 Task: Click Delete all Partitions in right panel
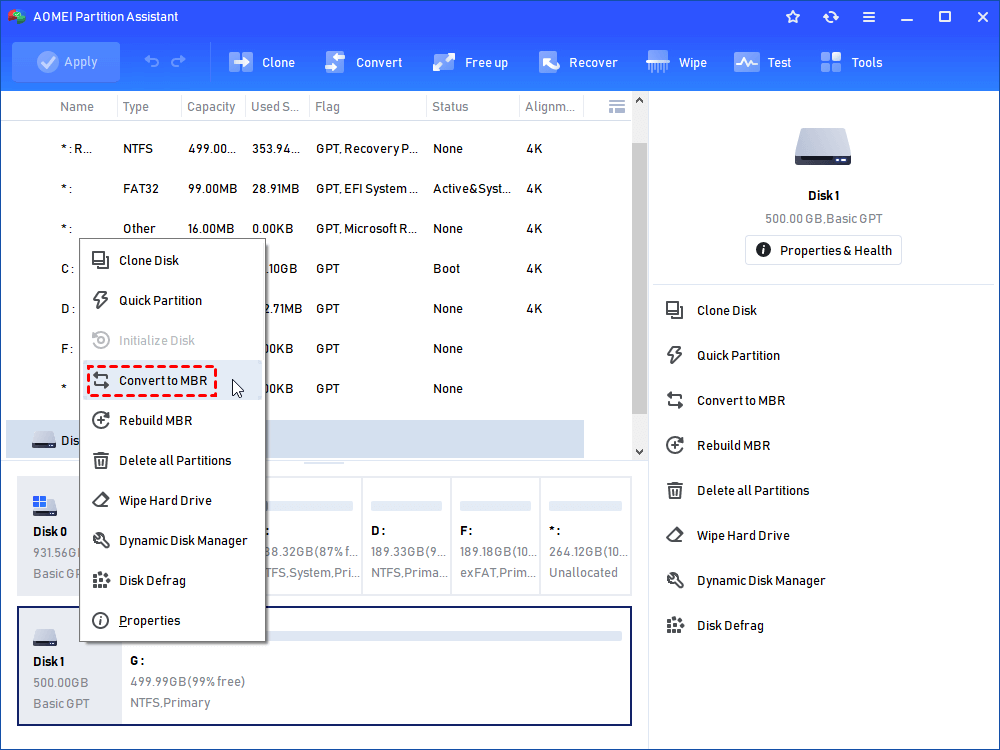[x=737, y=490]
